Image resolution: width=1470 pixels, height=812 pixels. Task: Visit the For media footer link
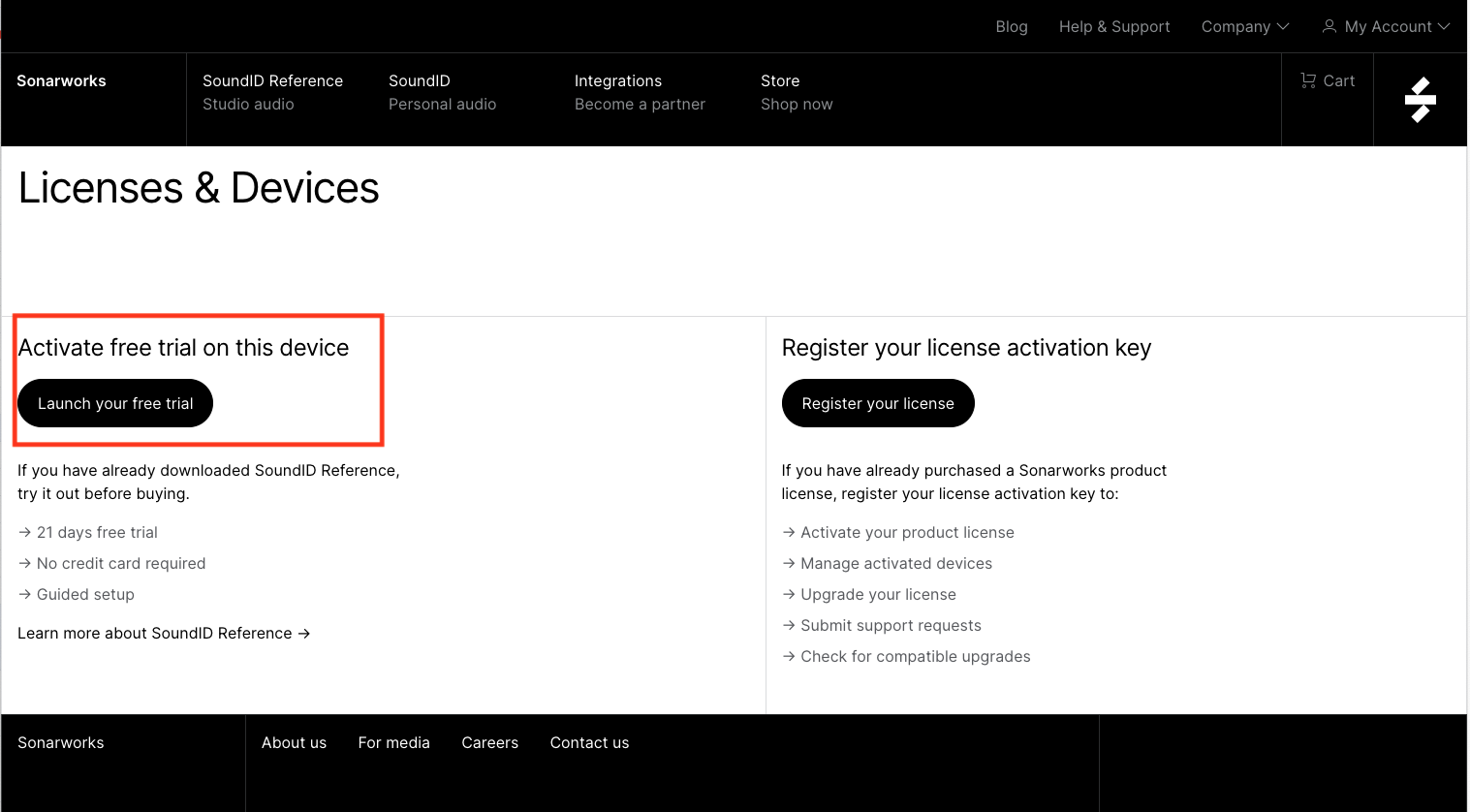393,743
